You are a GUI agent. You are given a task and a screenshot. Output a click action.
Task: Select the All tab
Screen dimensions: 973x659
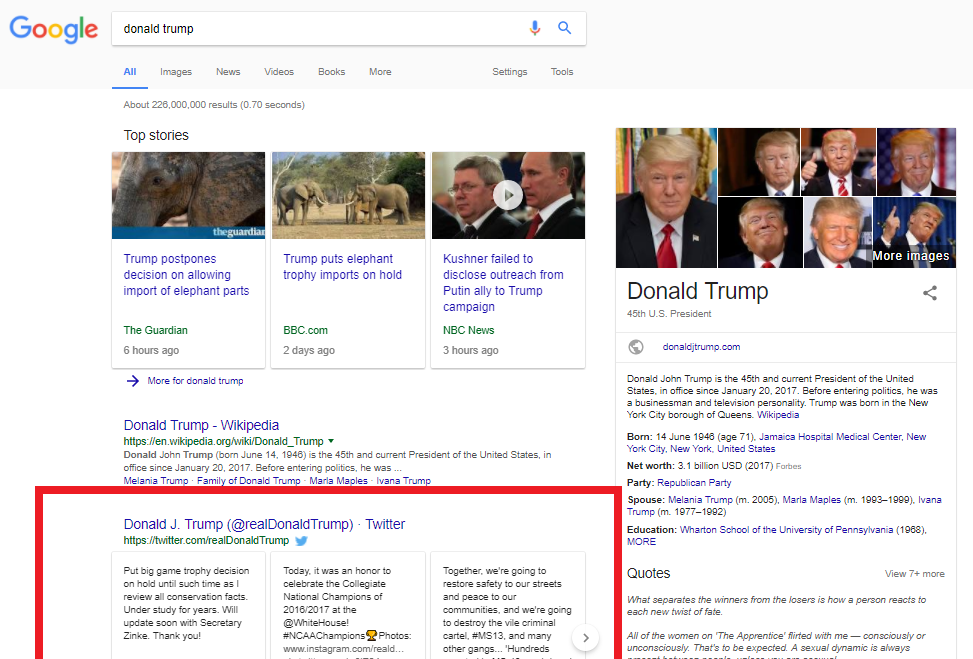(130, 72)
